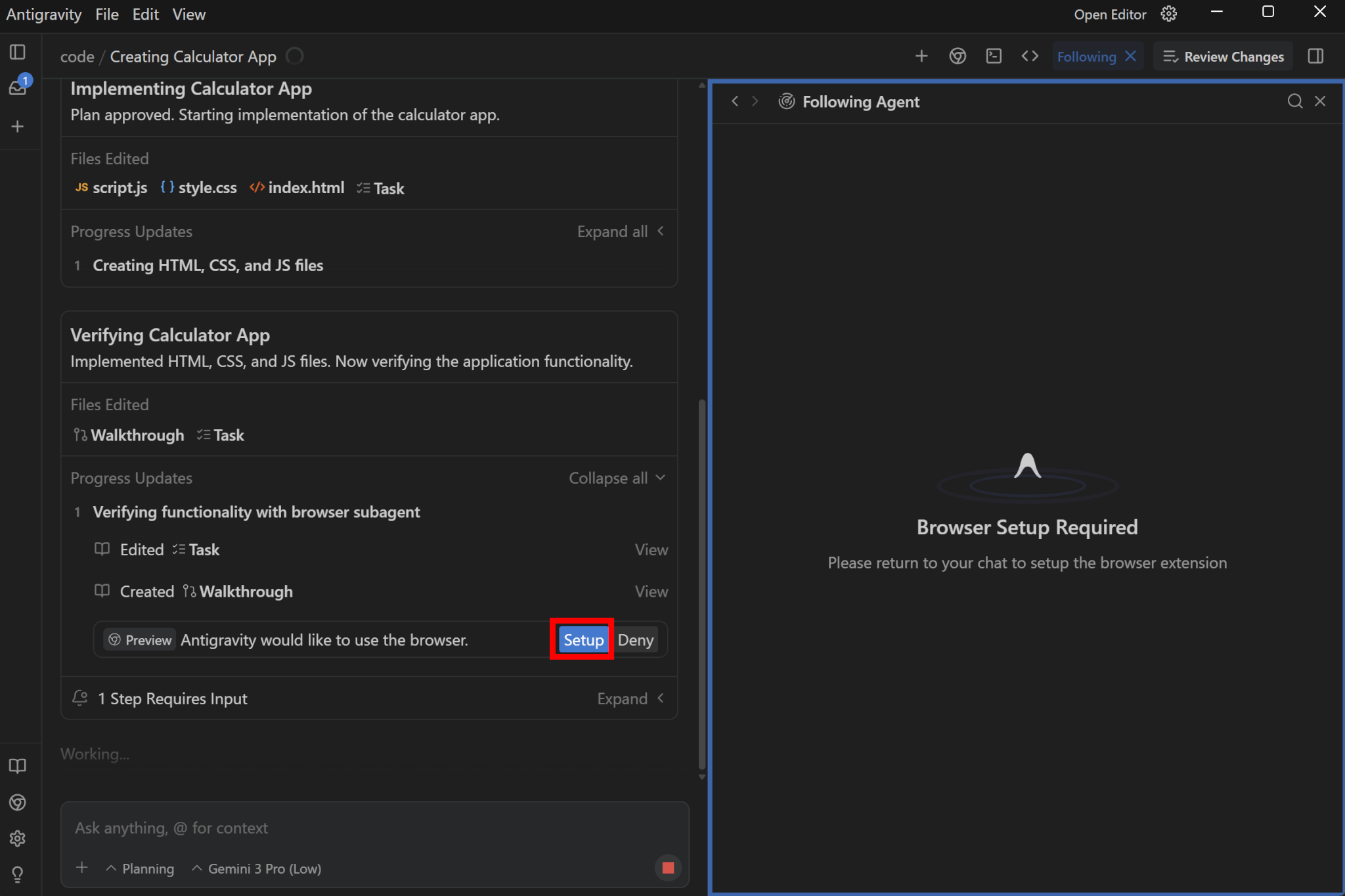Stop the agent with red stop button
The image size is (1345, 896).
[x=668, y=868]
